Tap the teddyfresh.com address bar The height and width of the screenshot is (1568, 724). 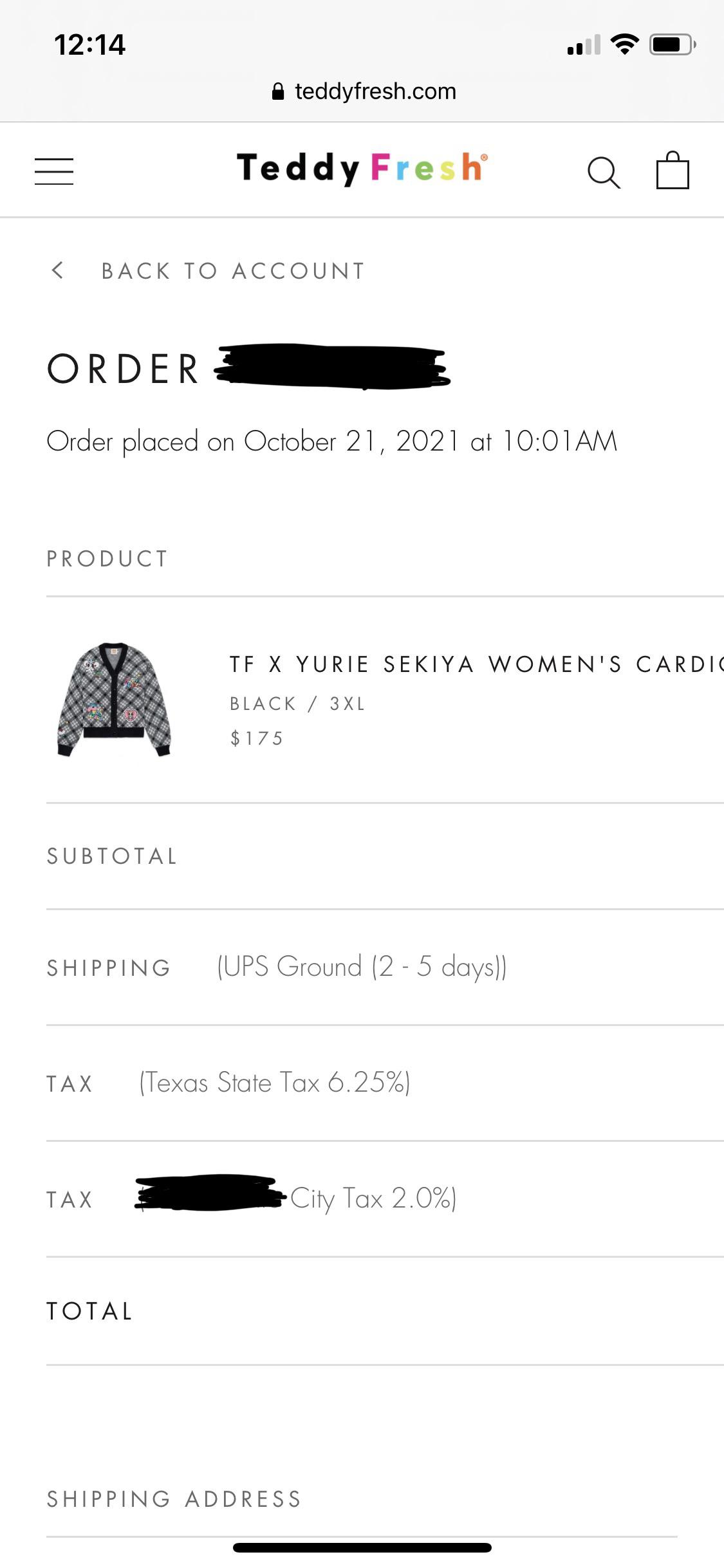pos(375,91)
